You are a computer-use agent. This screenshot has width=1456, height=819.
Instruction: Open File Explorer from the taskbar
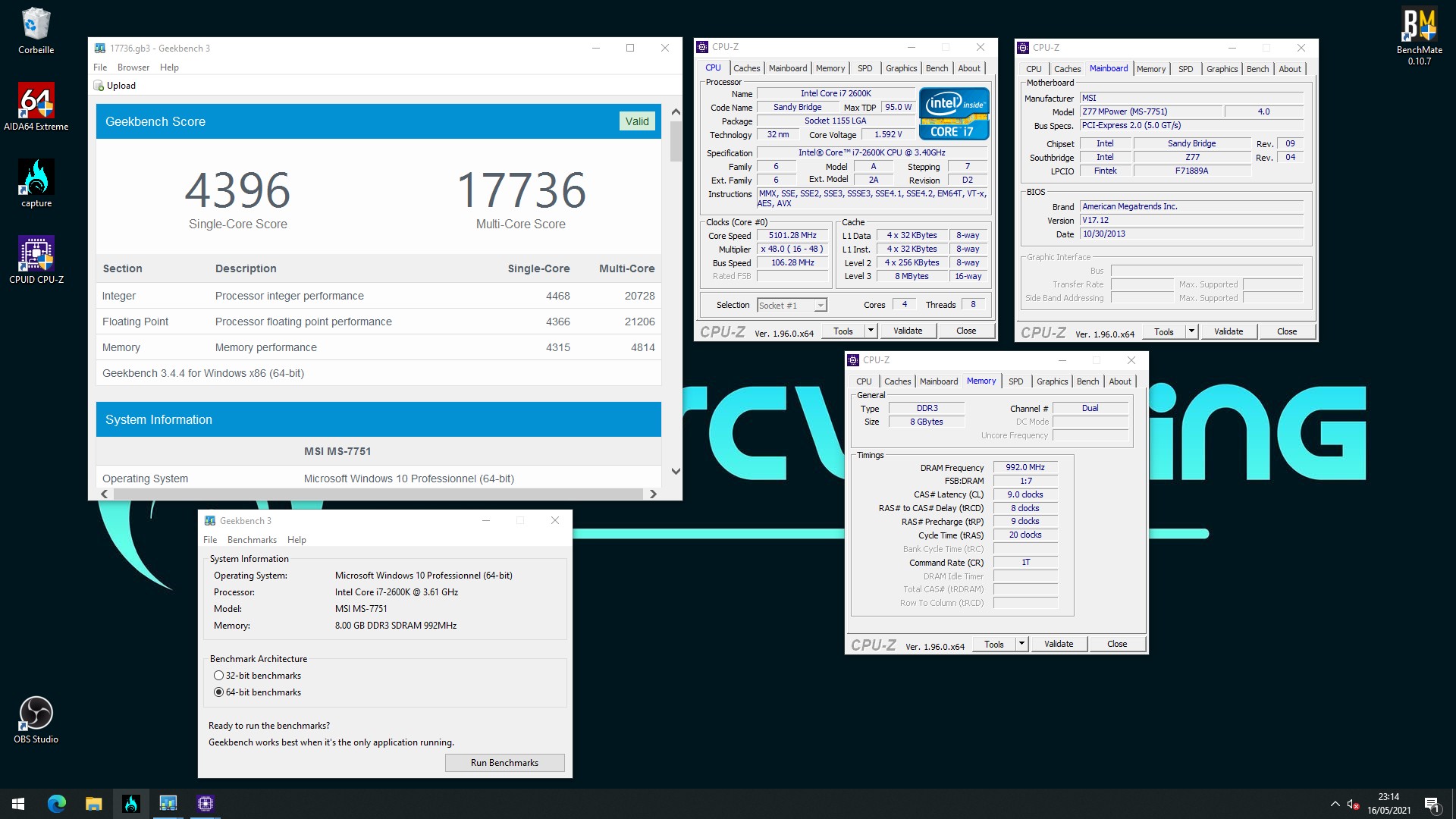(x=93, y=804)
